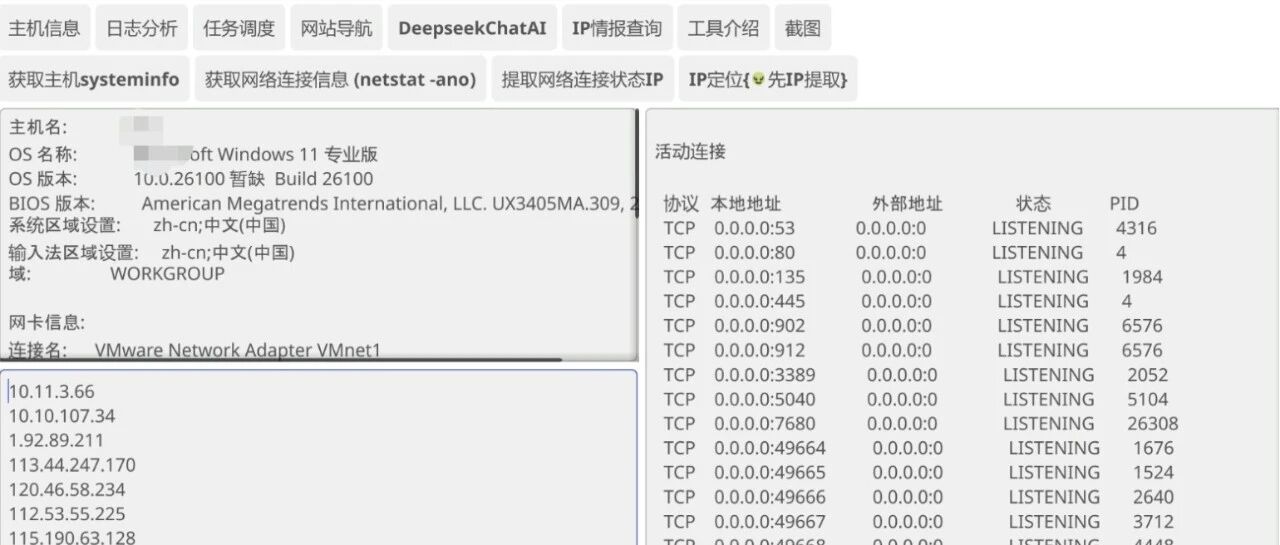The height and width of the screenshot is (545, 1280).
Task: Select the 截图 tab
Action: tap(802, 28)
